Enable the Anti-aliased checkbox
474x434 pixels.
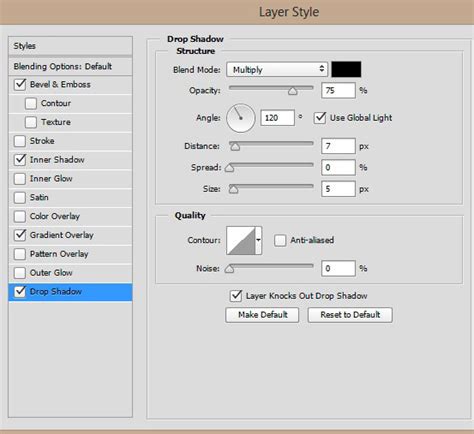[280, 240]
